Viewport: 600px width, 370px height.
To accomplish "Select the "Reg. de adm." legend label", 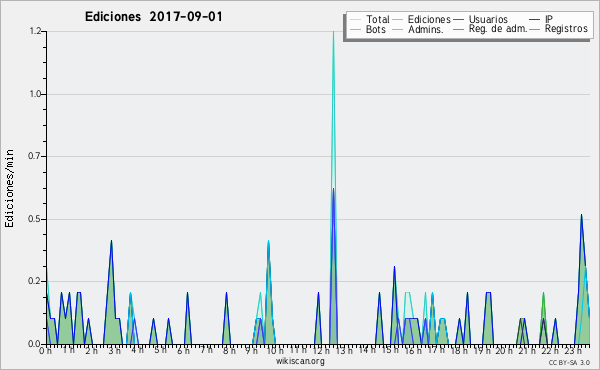I will coord(498,29).
